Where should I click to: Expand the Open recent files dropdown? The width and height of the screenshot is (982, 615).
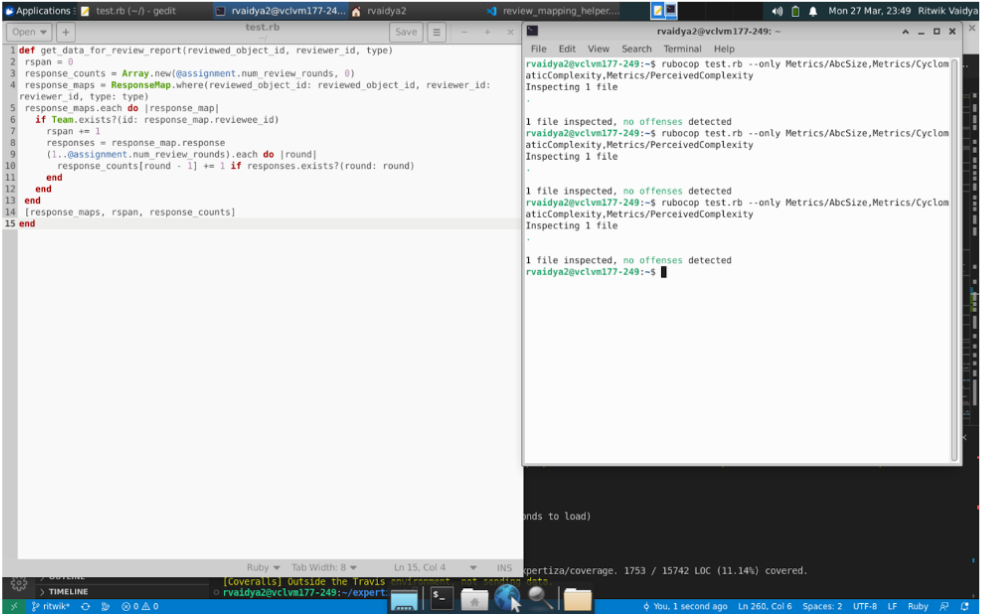point(41,32)
